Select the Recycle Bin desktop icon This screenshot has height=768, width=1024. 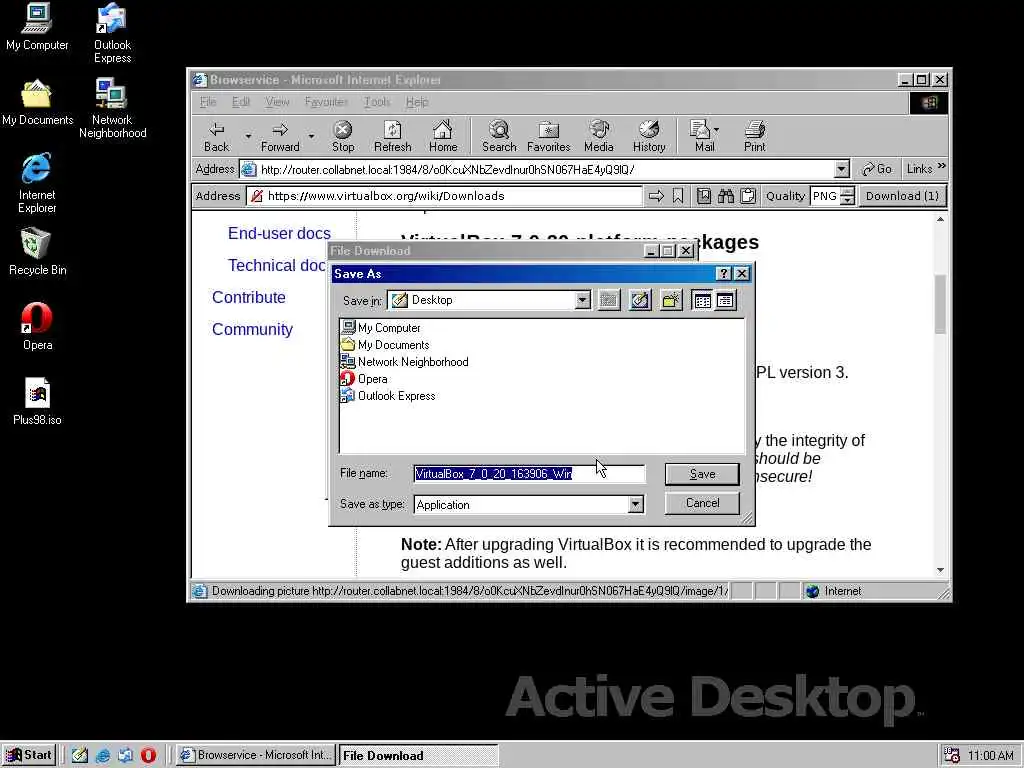(37, 251)
